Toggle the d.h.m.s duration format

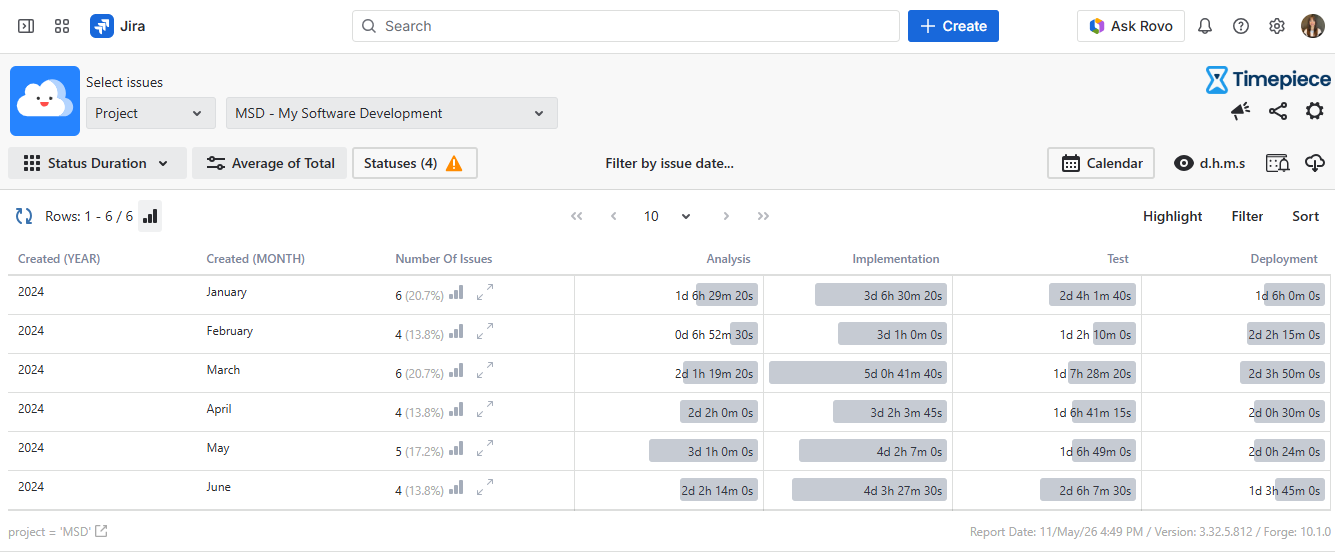(1209, 163)
